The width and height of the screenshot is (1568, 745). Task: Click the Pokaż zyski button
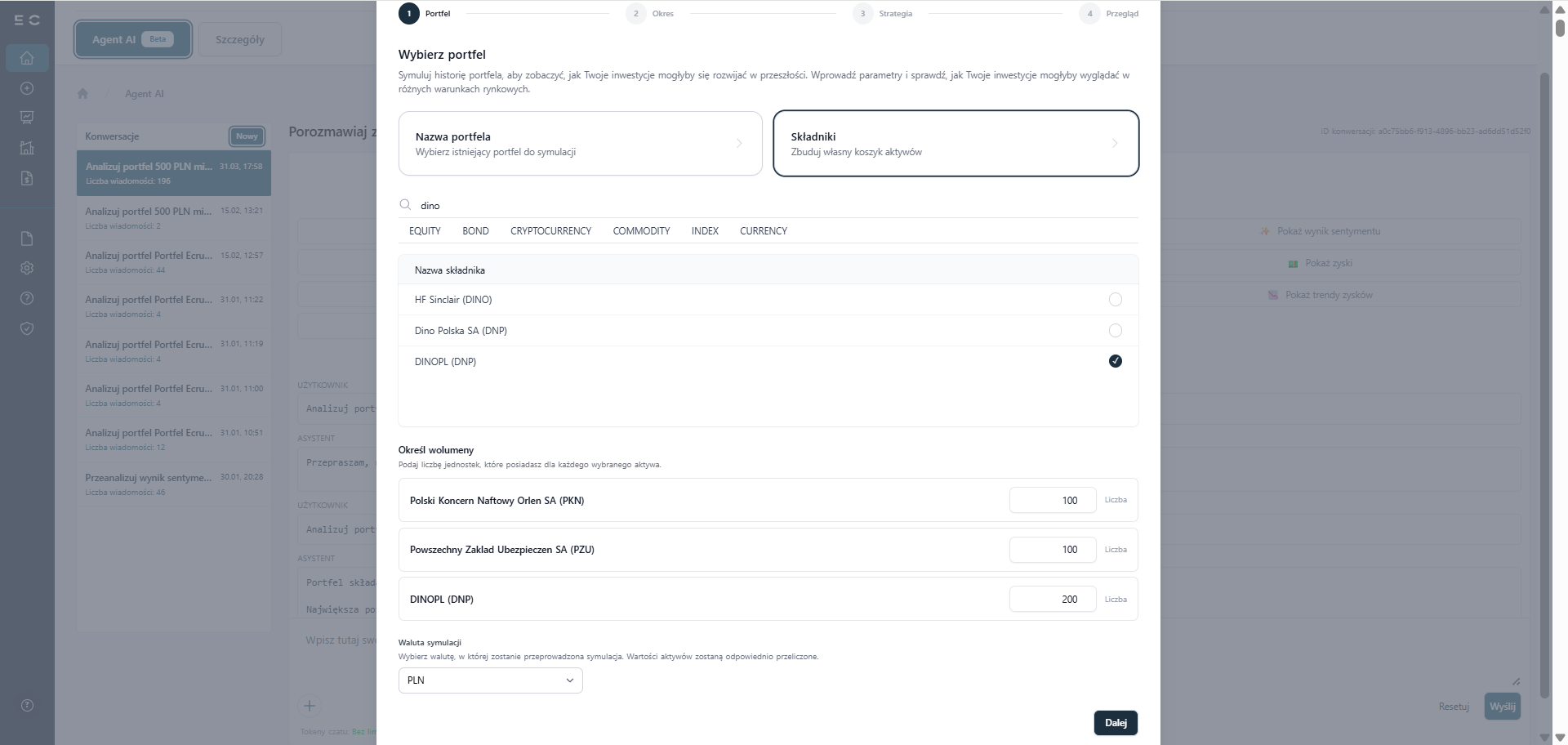tap(1320, 263)
